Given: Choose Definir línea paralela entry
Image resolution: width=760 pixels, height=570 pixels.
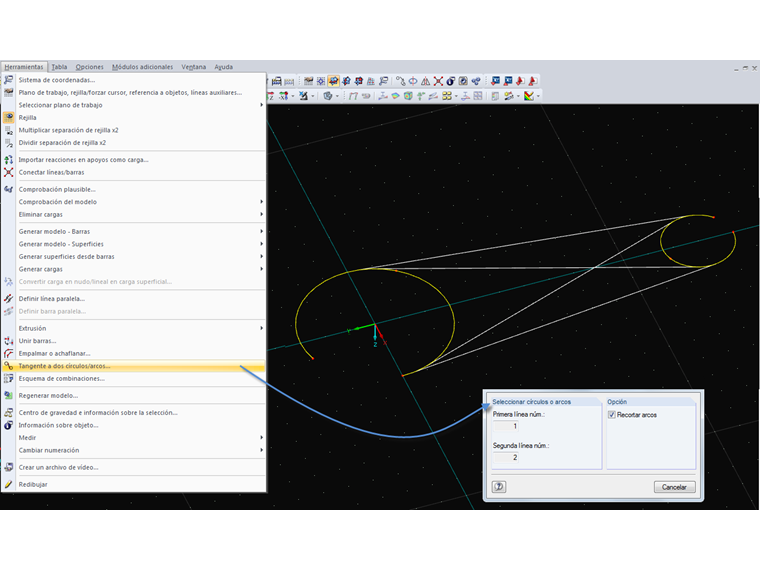Looking at the screenshot, I should [x=133, y=299].
